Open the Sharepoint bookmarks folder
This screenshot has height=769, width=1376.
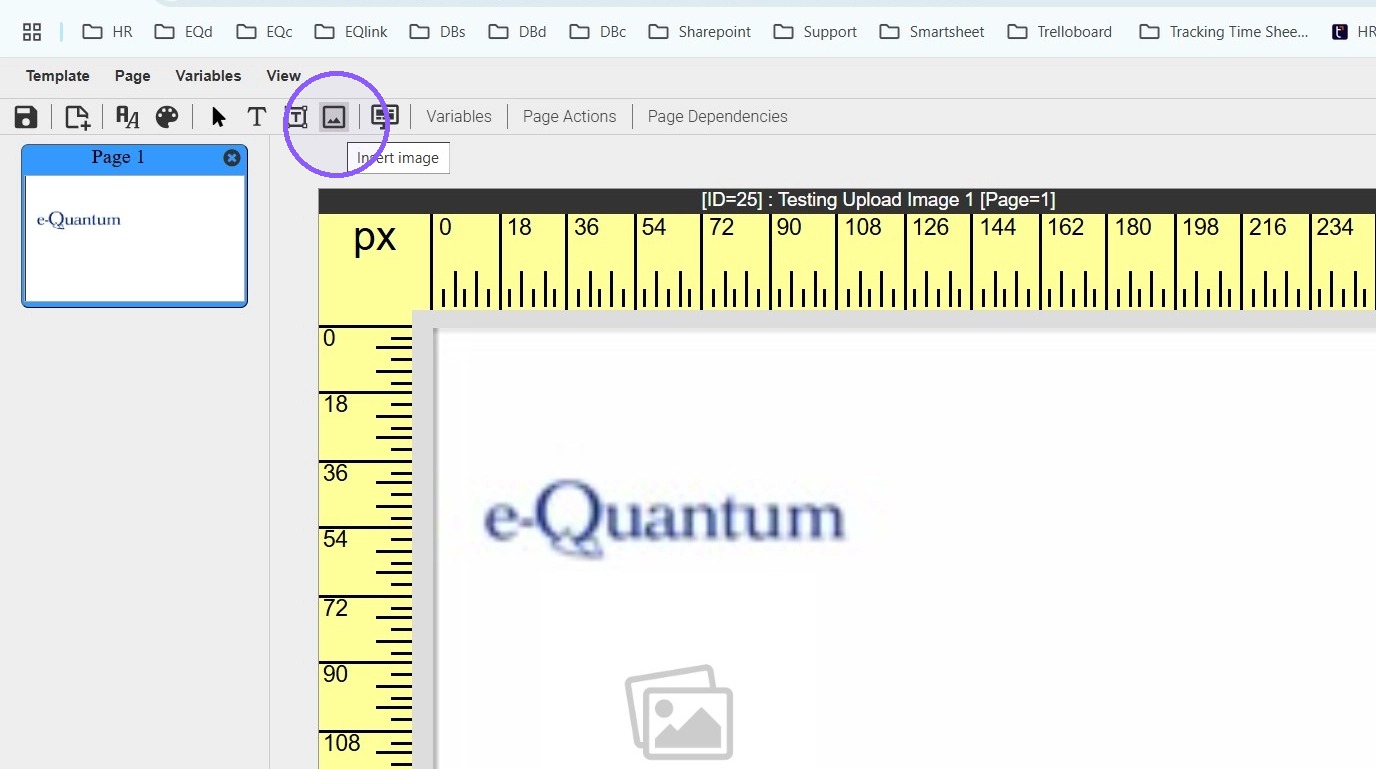pyautogui.click(x=699, y=32)
